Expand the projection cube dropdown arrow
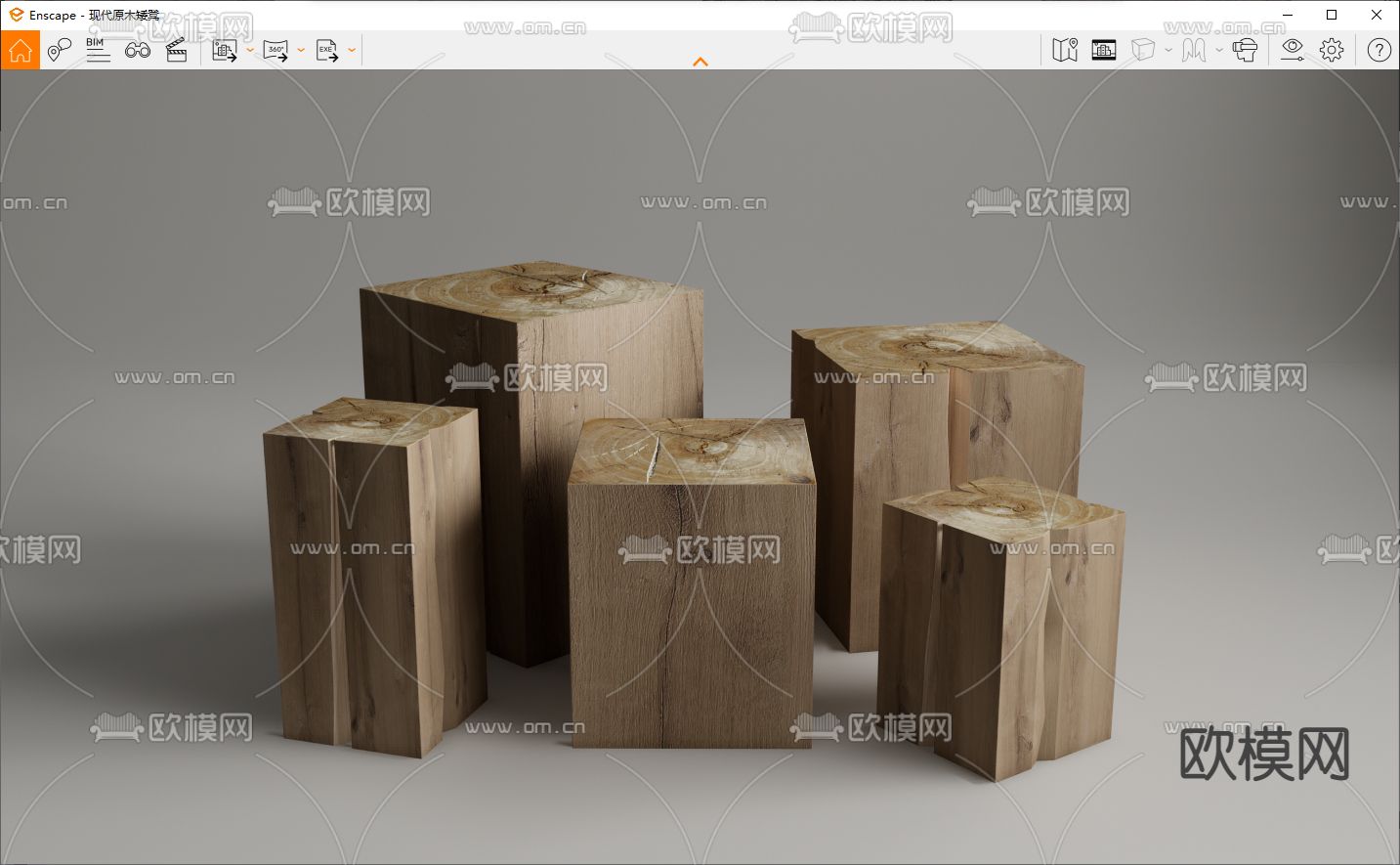The width and height of the screenshot is (1400, 865). click(1168, 50)
